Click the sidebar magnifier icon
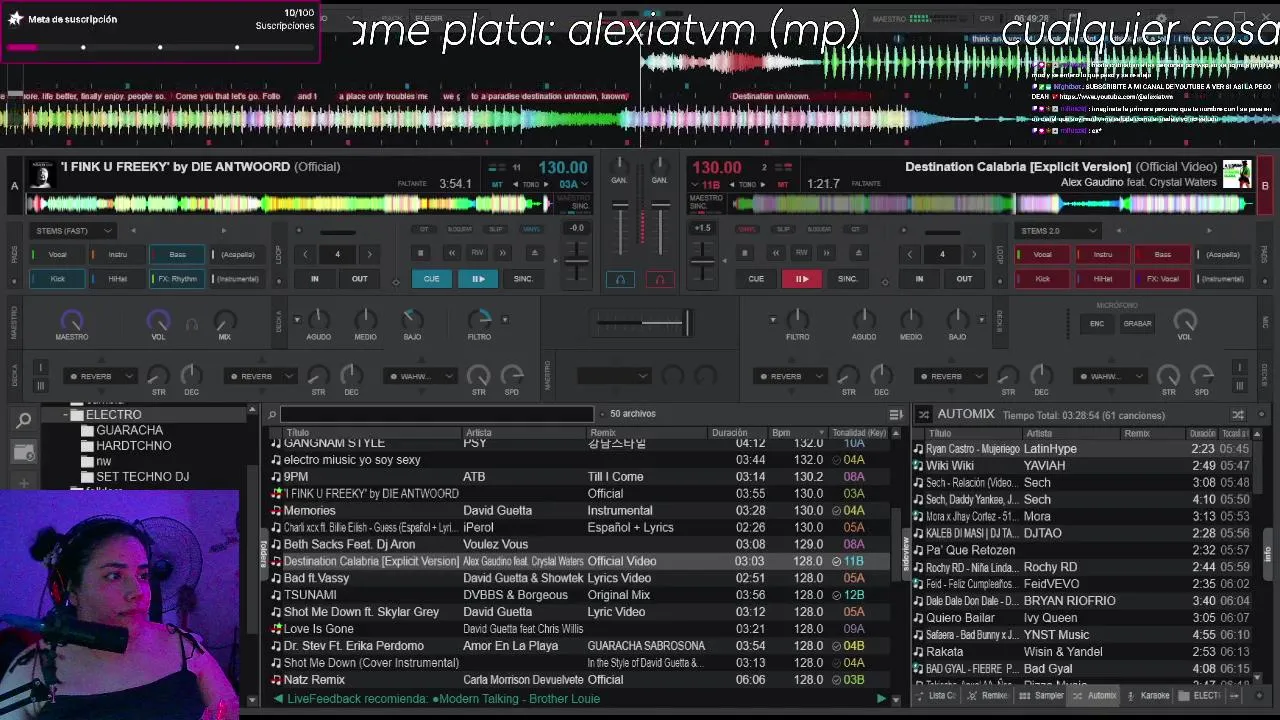This screenshot has width=1280, height=720. 24,420
